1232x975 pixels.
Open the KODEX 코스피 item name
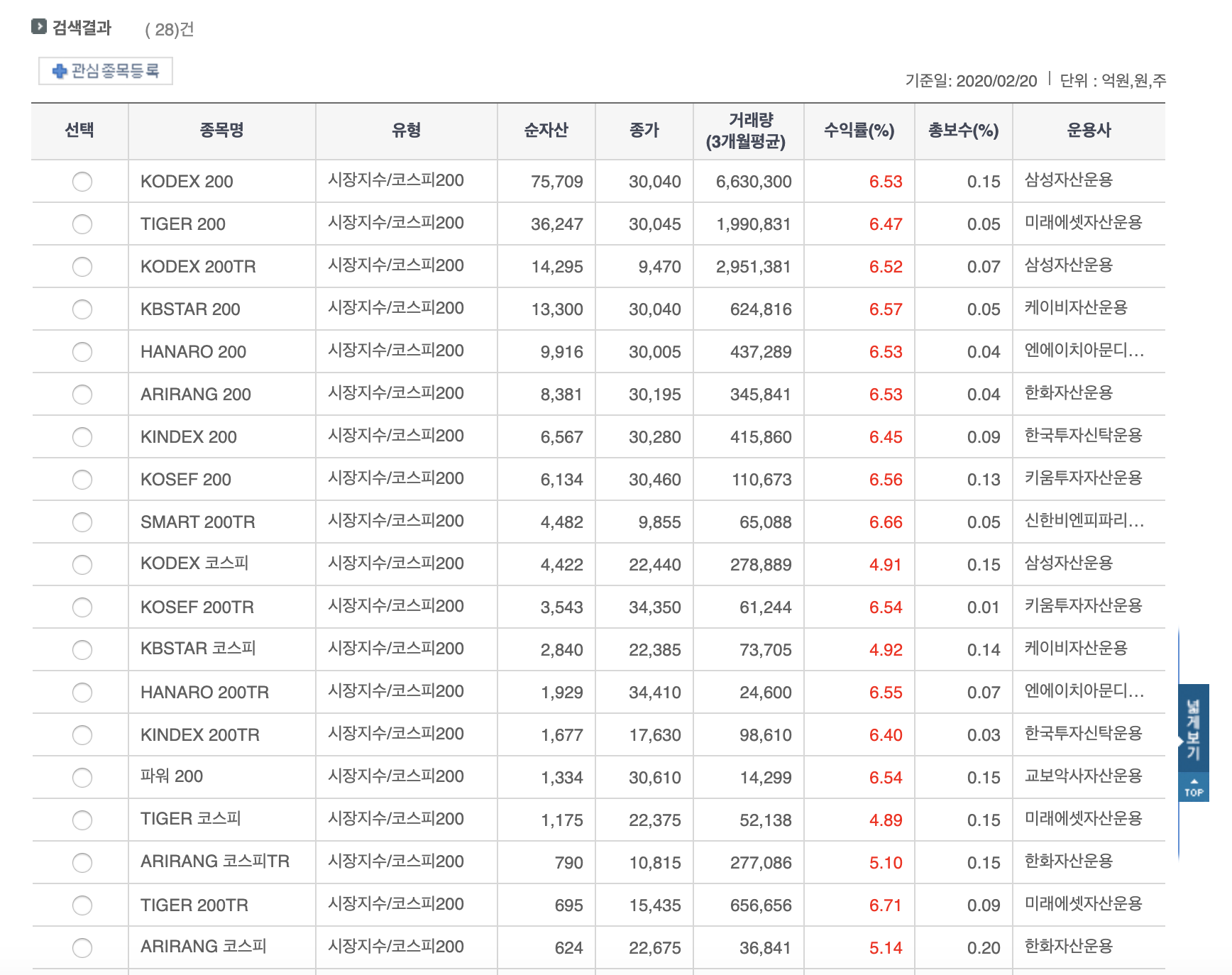(x=194, y=564)
